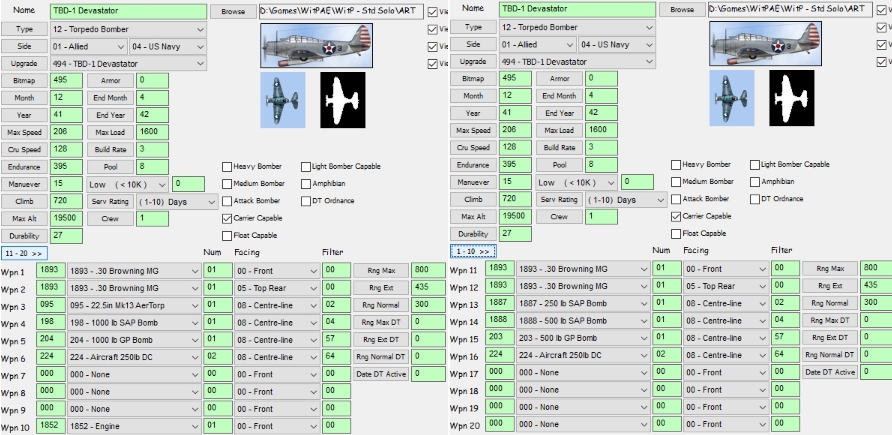
Task: Expand the left Wpn 3 Mk13 AerTorp dropdown
Action: [134, 305]
